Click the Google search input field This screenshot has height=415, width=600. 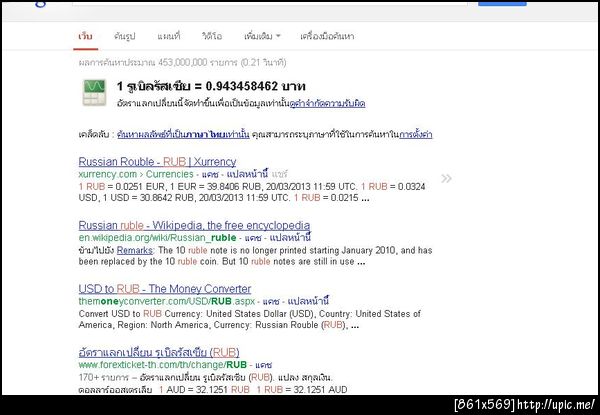point(270,3)
